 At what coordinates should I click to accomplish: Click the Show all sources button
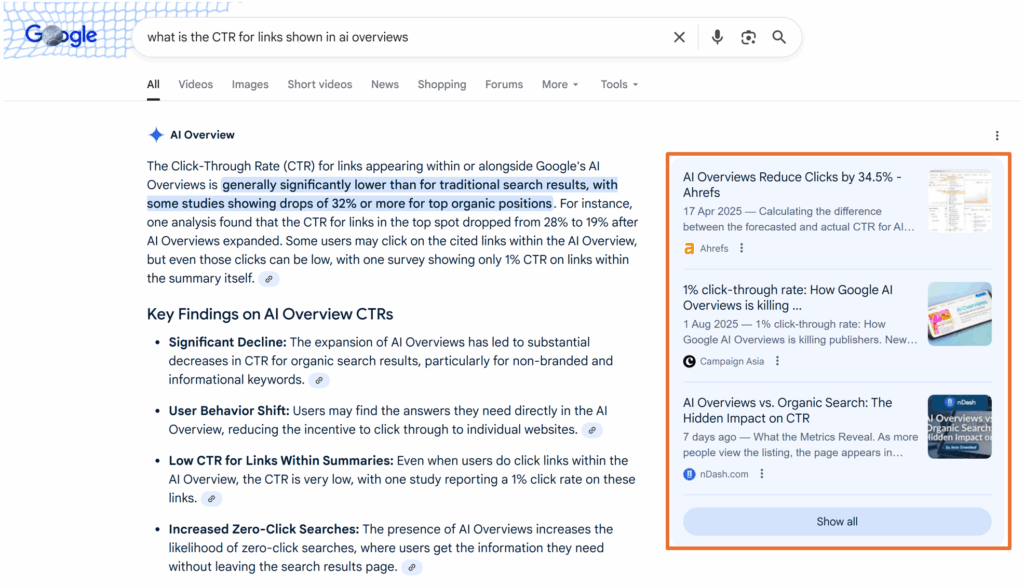tap(837, 521)
